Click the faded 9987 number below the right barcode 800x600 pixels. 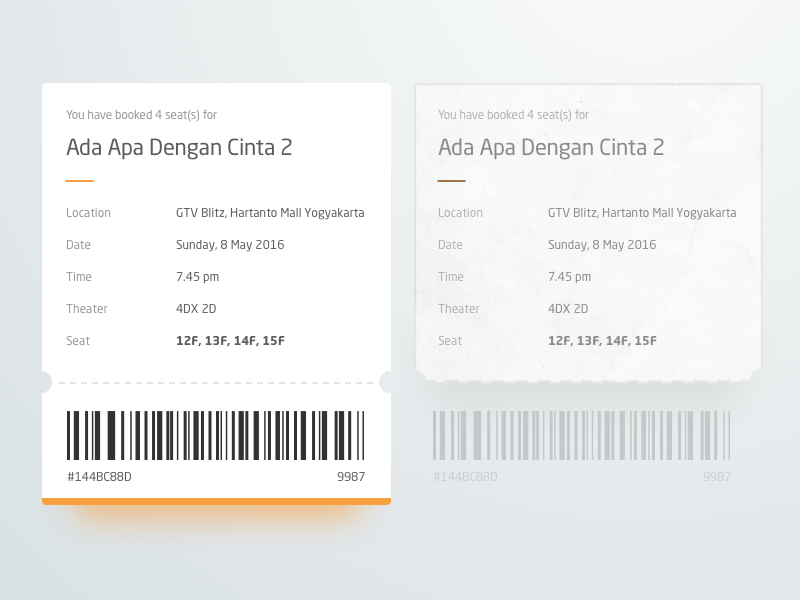[717, 477]
